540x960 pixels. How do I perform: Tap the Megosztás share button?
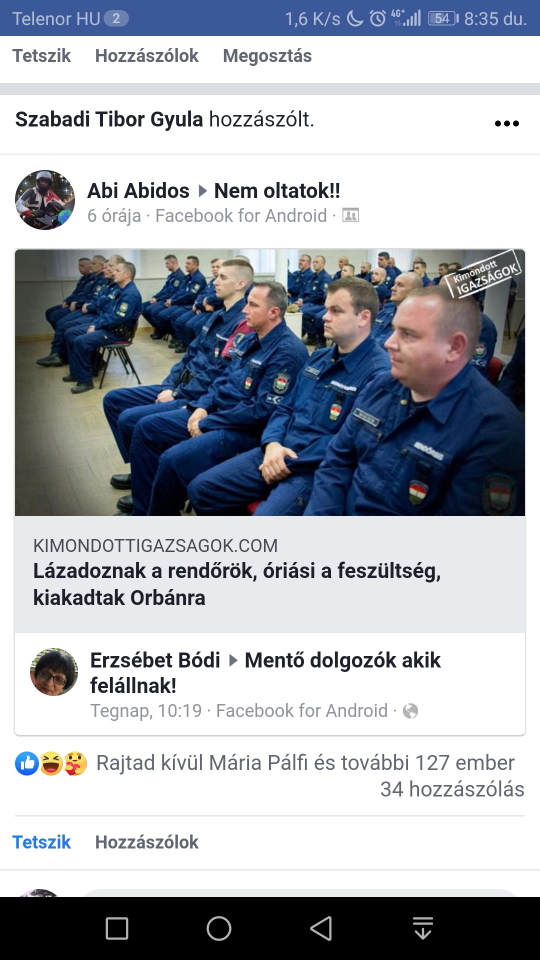point(267,56)
